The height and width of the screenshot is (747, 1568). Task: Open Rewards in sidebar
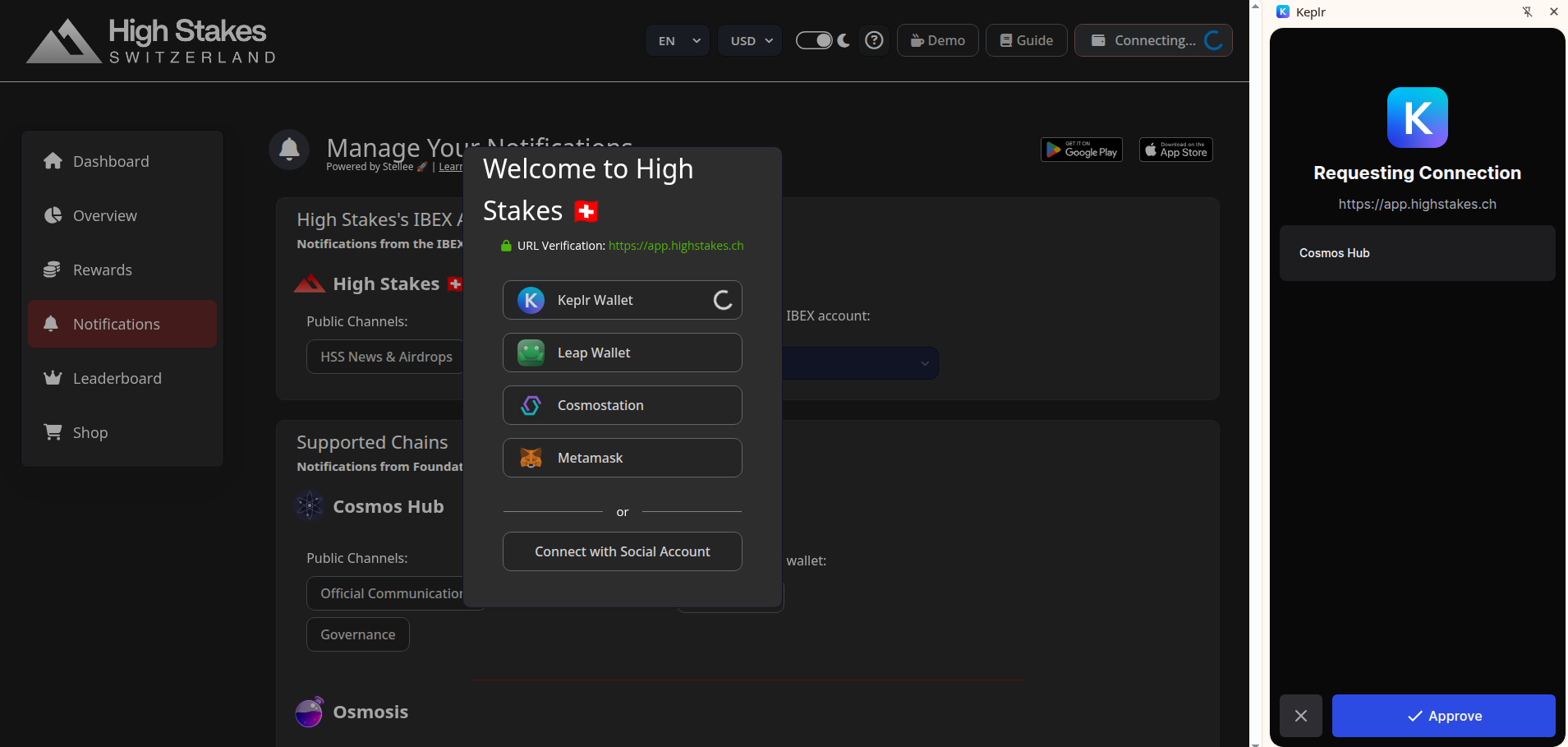click(x=122, y=270)
